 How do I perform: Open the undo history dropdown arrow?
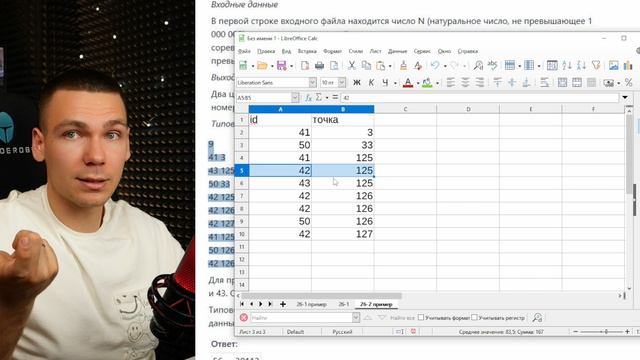click(x=445, y=66)
